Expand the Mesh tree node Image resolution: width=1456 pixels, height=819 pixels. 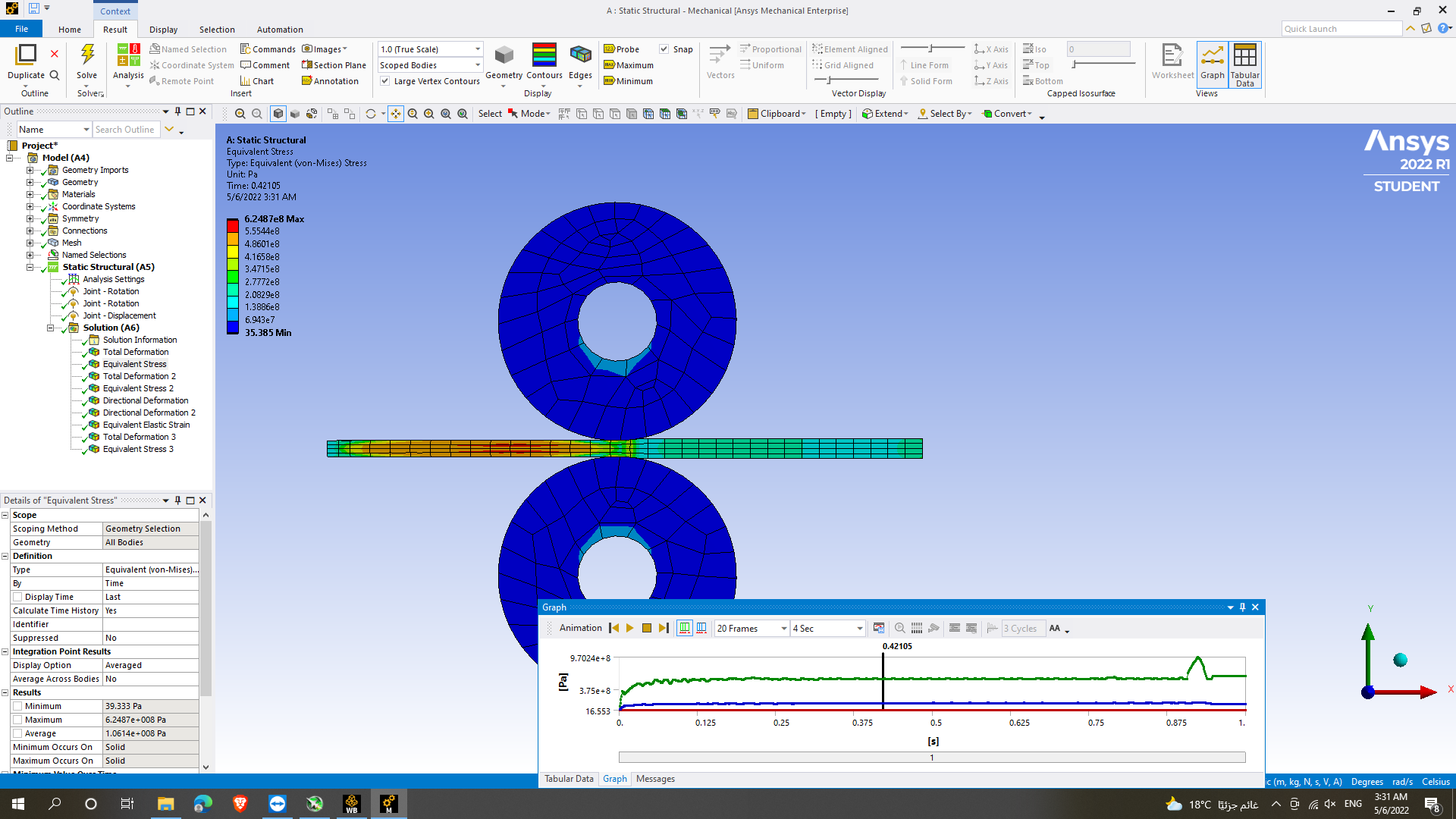coord(30,243)
